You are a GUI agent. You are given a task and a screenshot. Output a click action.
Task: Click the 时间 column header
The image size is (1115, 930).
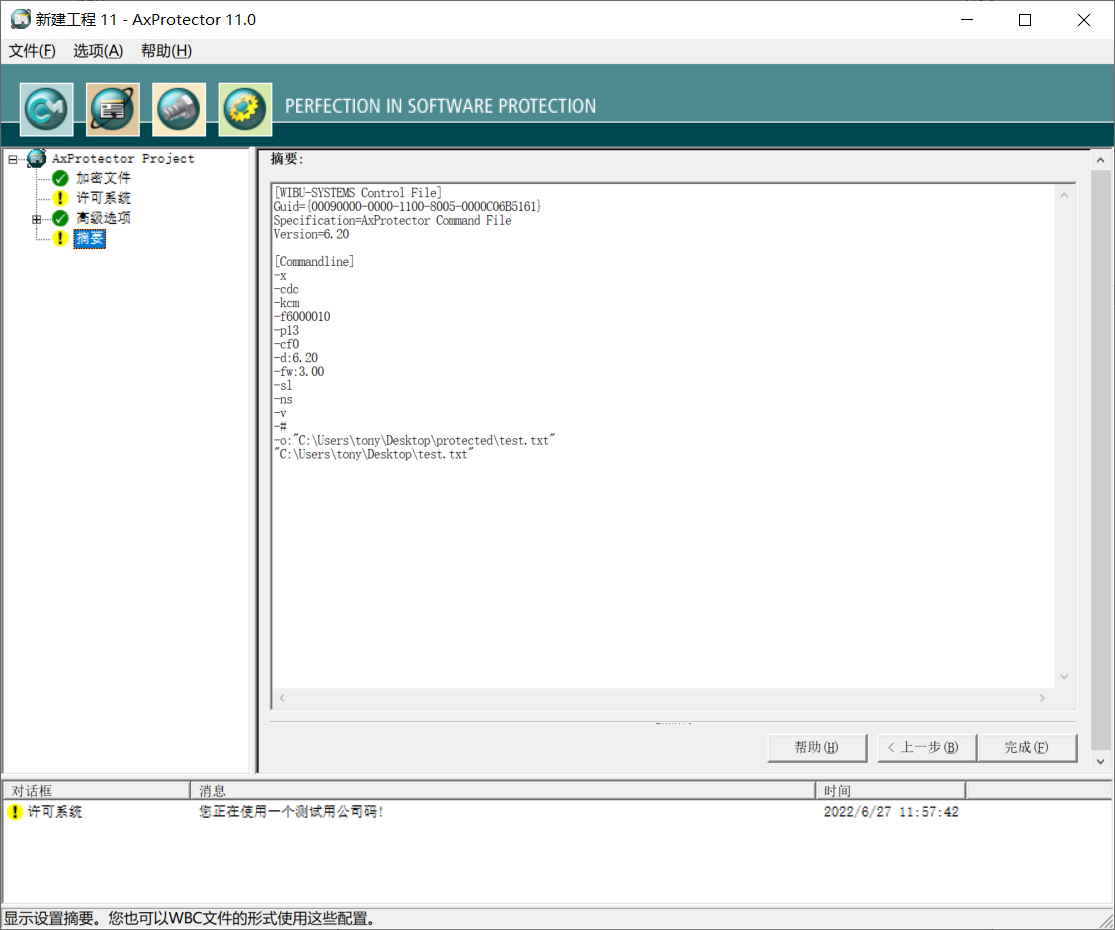890,791
